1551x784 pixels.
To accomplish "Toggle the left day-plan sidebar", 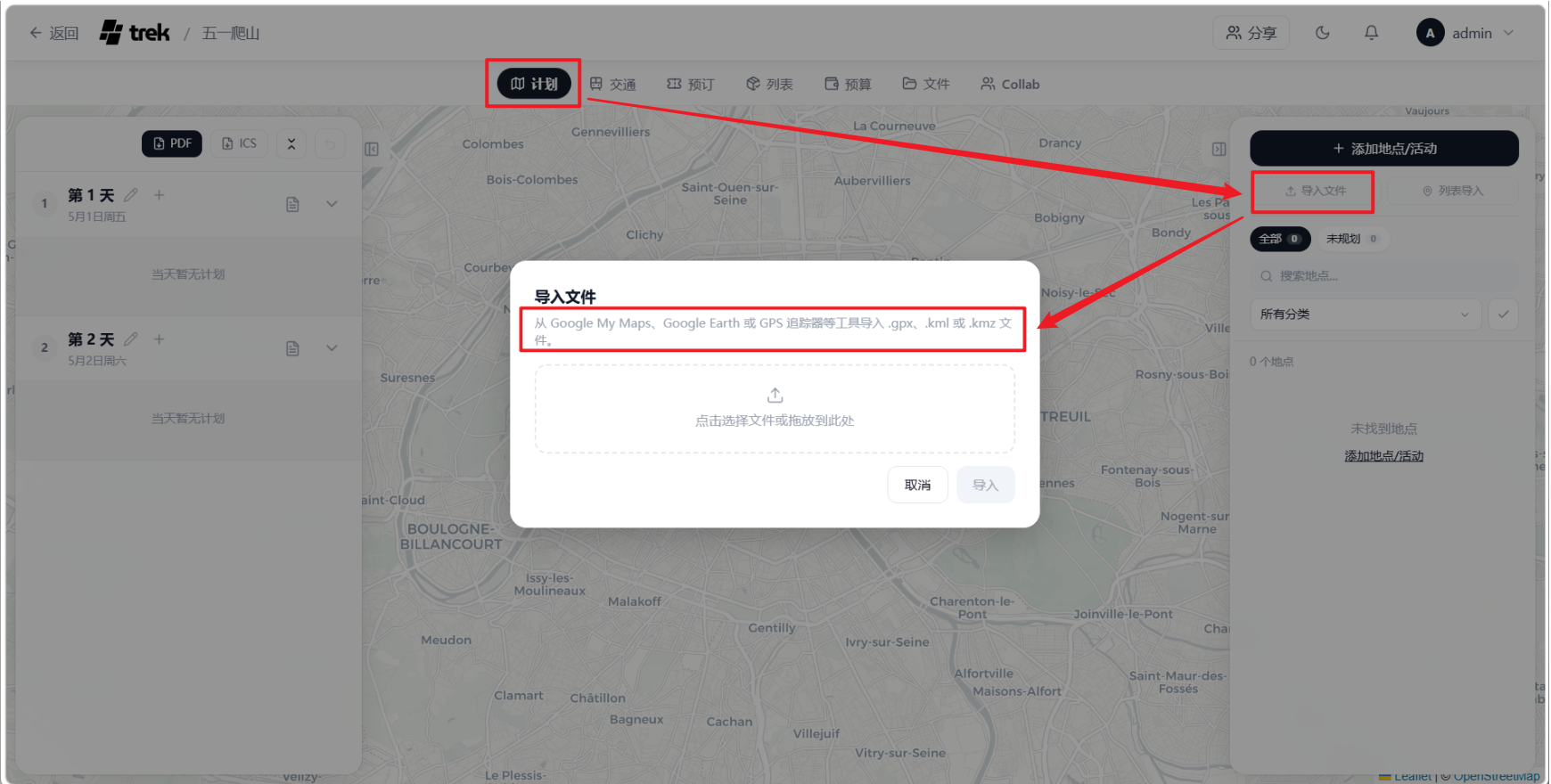I will [372, 149].
